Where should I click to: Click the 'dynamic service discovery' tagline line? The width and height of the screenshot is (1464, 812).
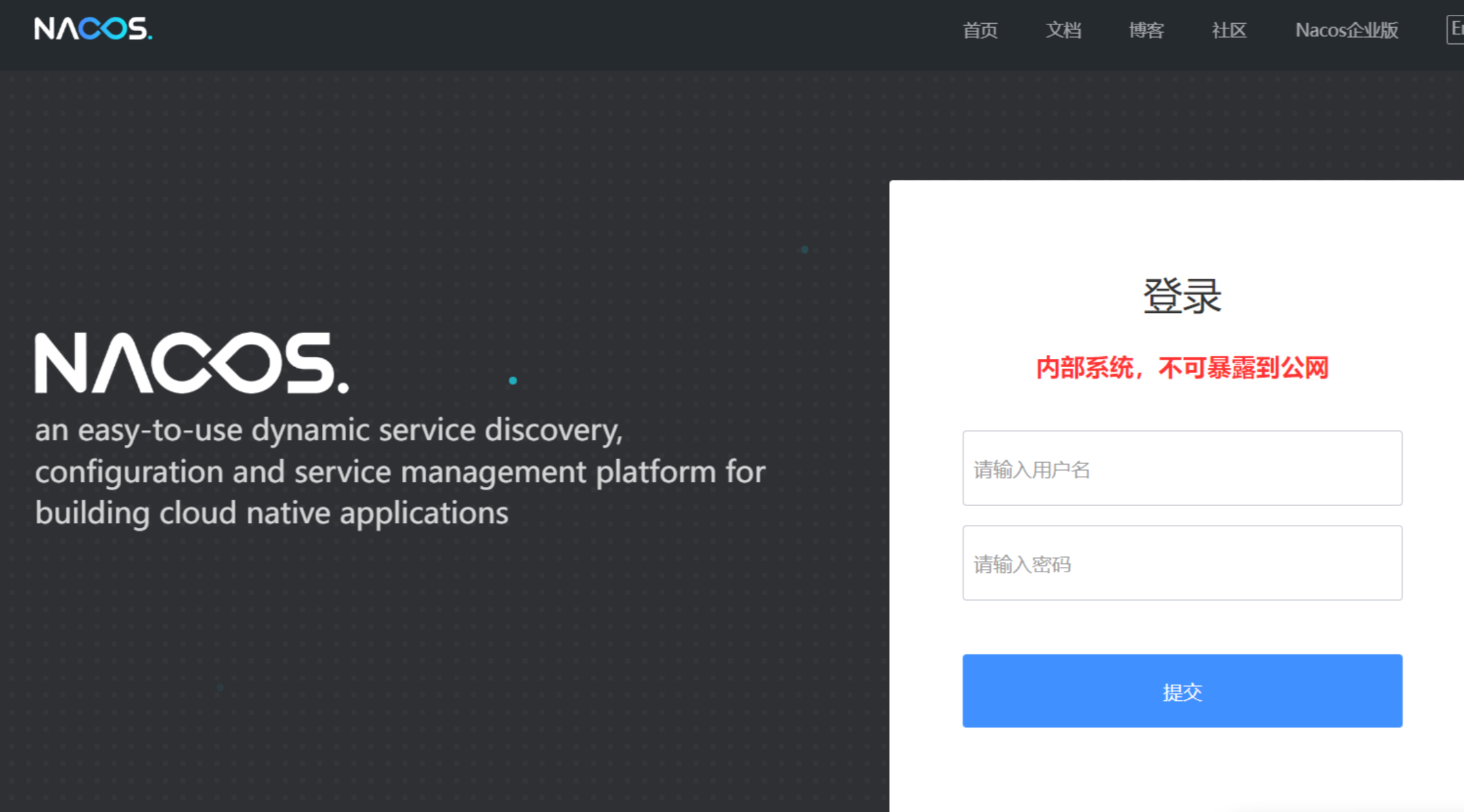329,431
